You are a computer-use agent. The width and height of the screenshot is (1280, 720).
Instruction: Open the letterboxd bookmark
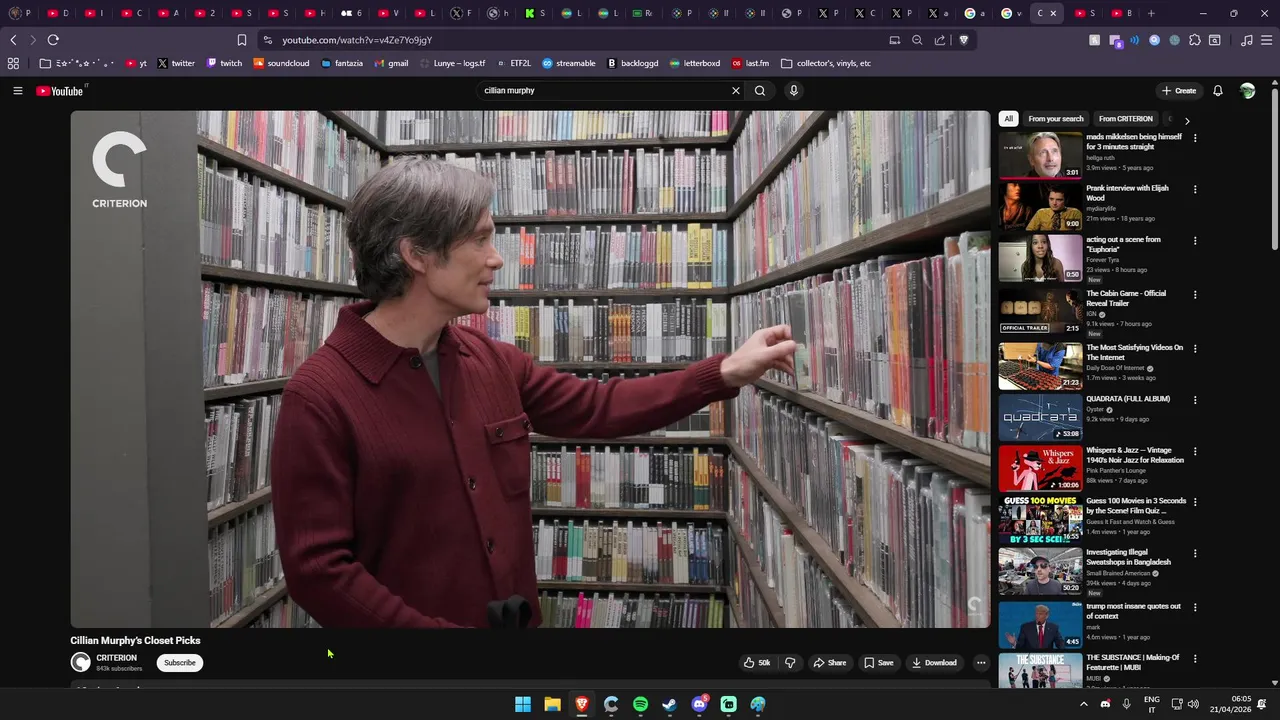coord(694,63)
